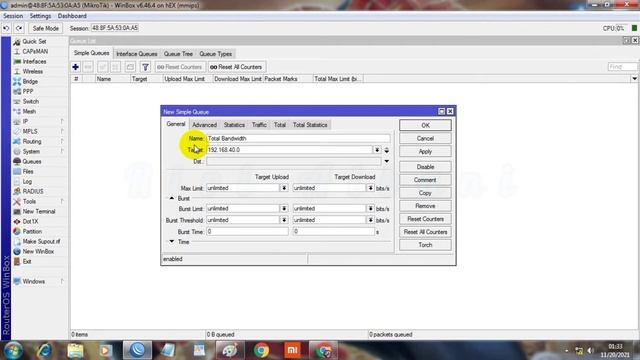Click the undo arrow in top toolbar

pos(6,29)
